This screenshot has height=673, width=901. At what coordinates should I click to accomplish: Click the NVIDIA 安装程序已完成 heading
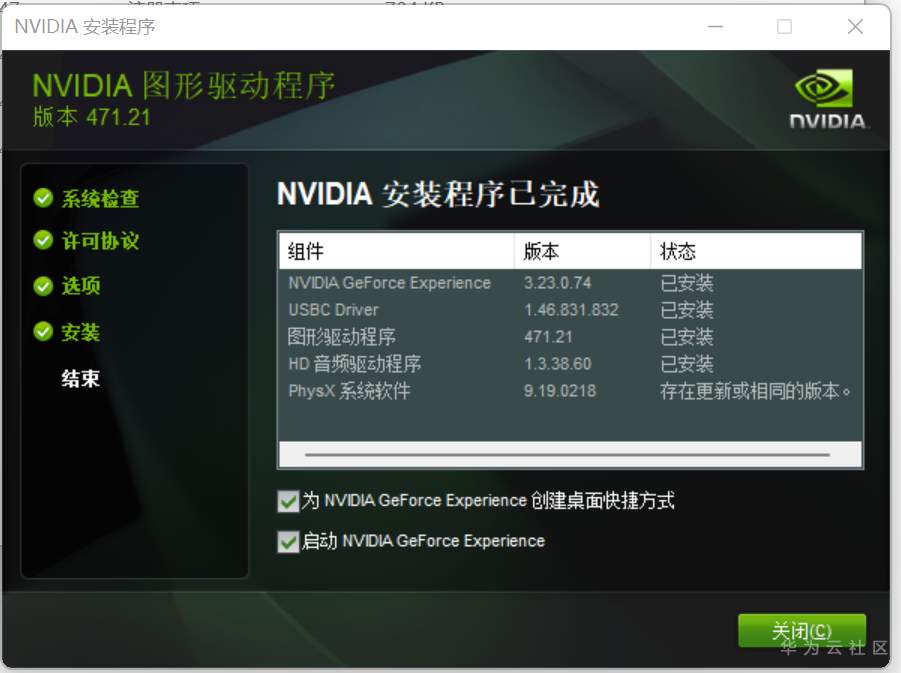(x=438, y=194)
